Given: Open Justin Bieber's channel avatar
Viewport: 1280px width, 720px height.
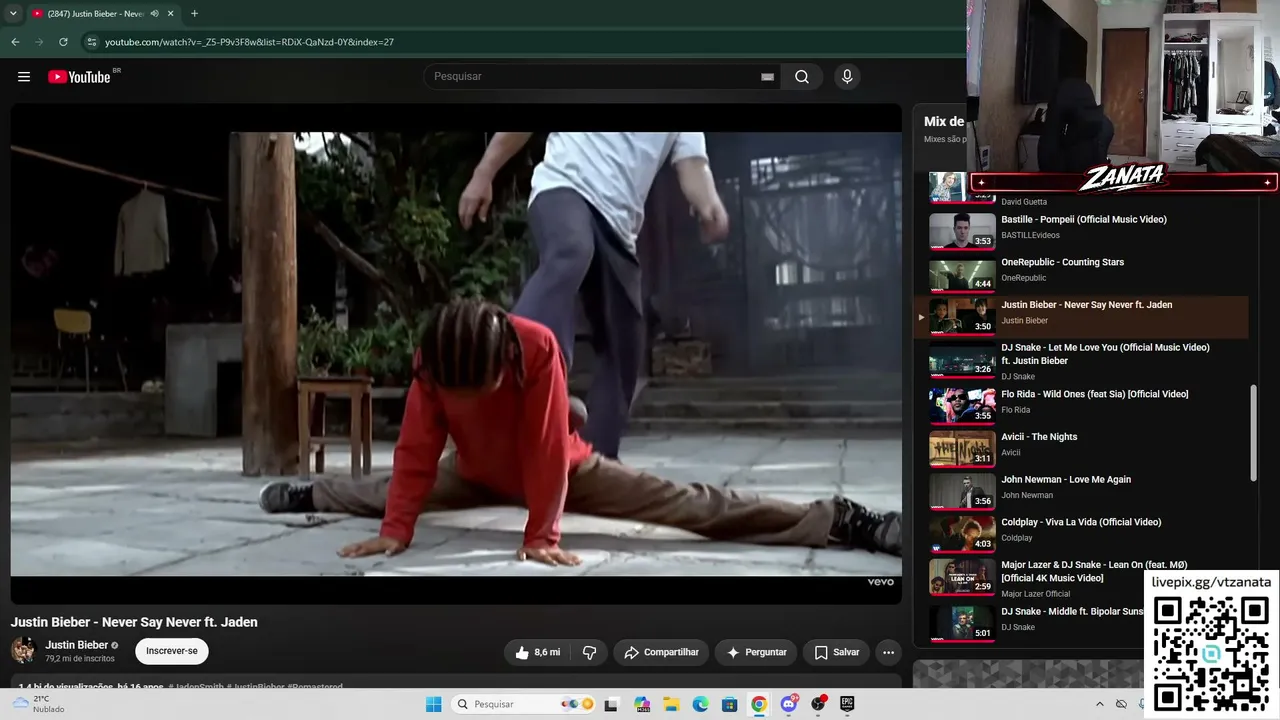Looking at the screenshot, I should pyautogui.click(x=23, y=650).
